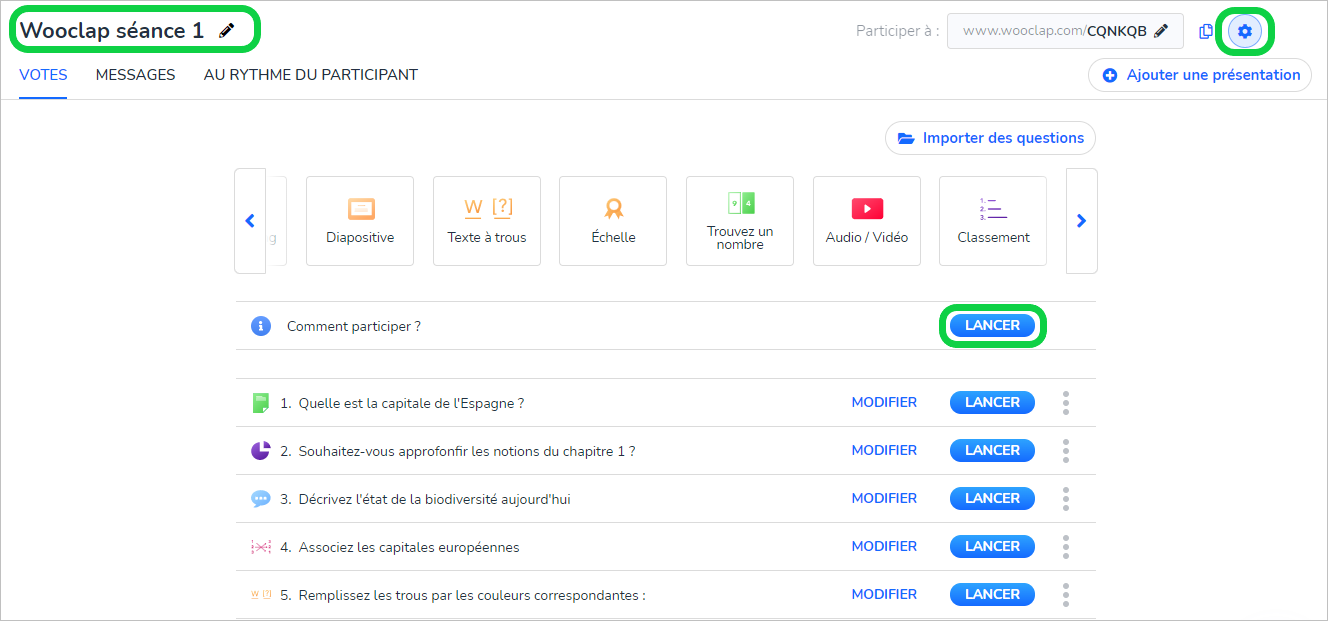The height and width of the screenshot is (621, 1328).
Task: Click the info icon next to Comment participer
Action: point(261,326)
